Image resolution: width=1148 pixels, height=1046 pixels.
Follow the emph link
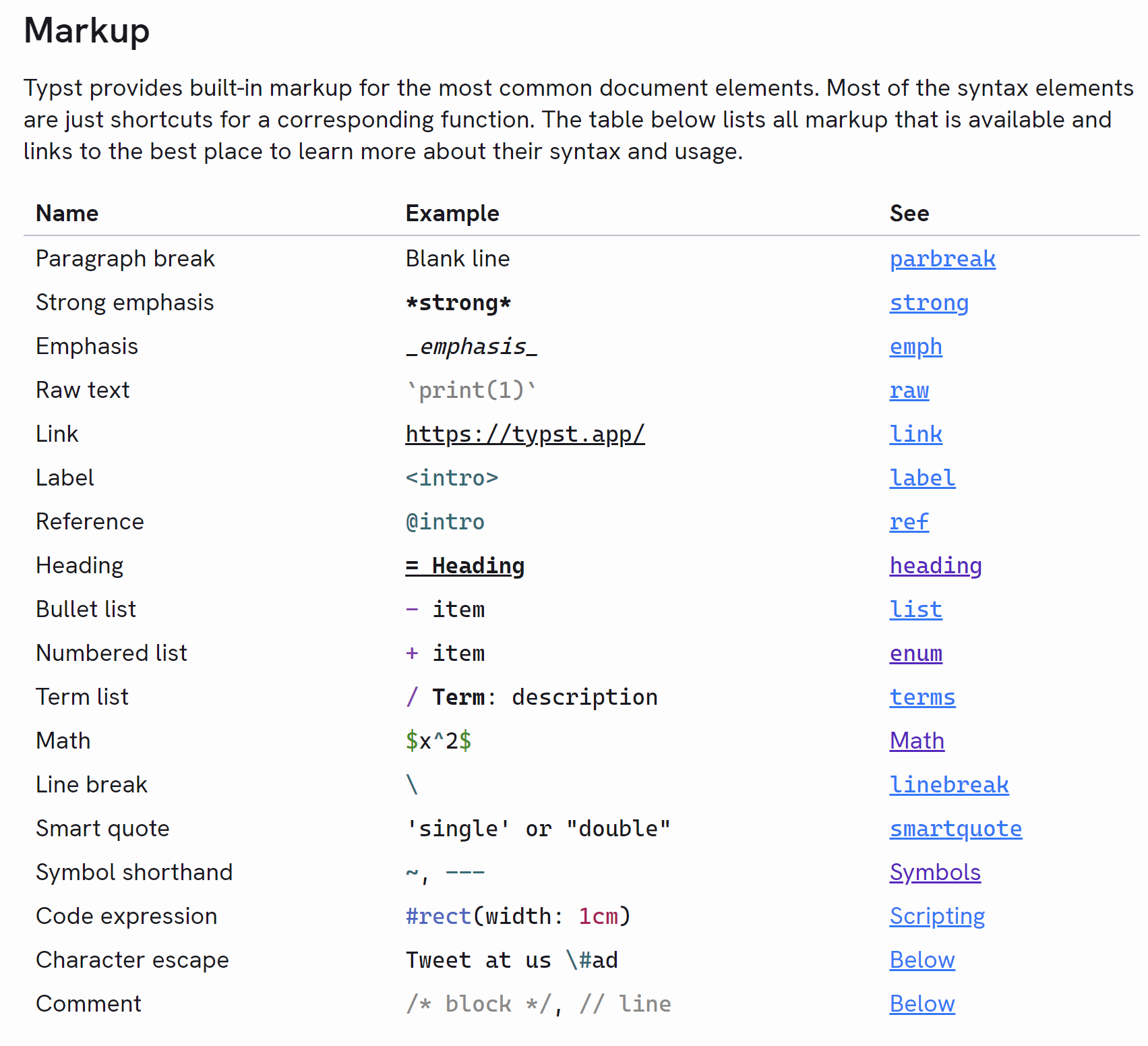click(915, 347)
